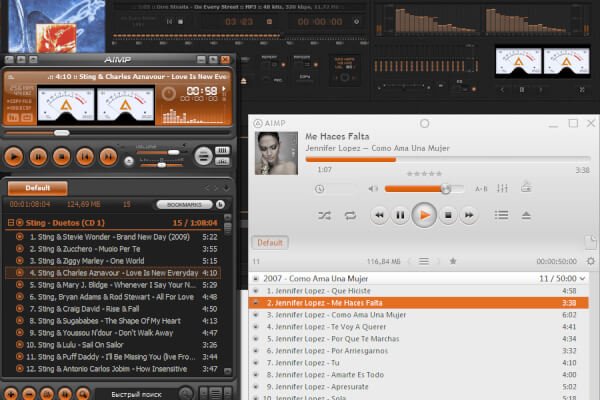This screenshot has height=400, width=600.
Task: Click the search magnifier button in dark playlist
Action: (83, 394)
